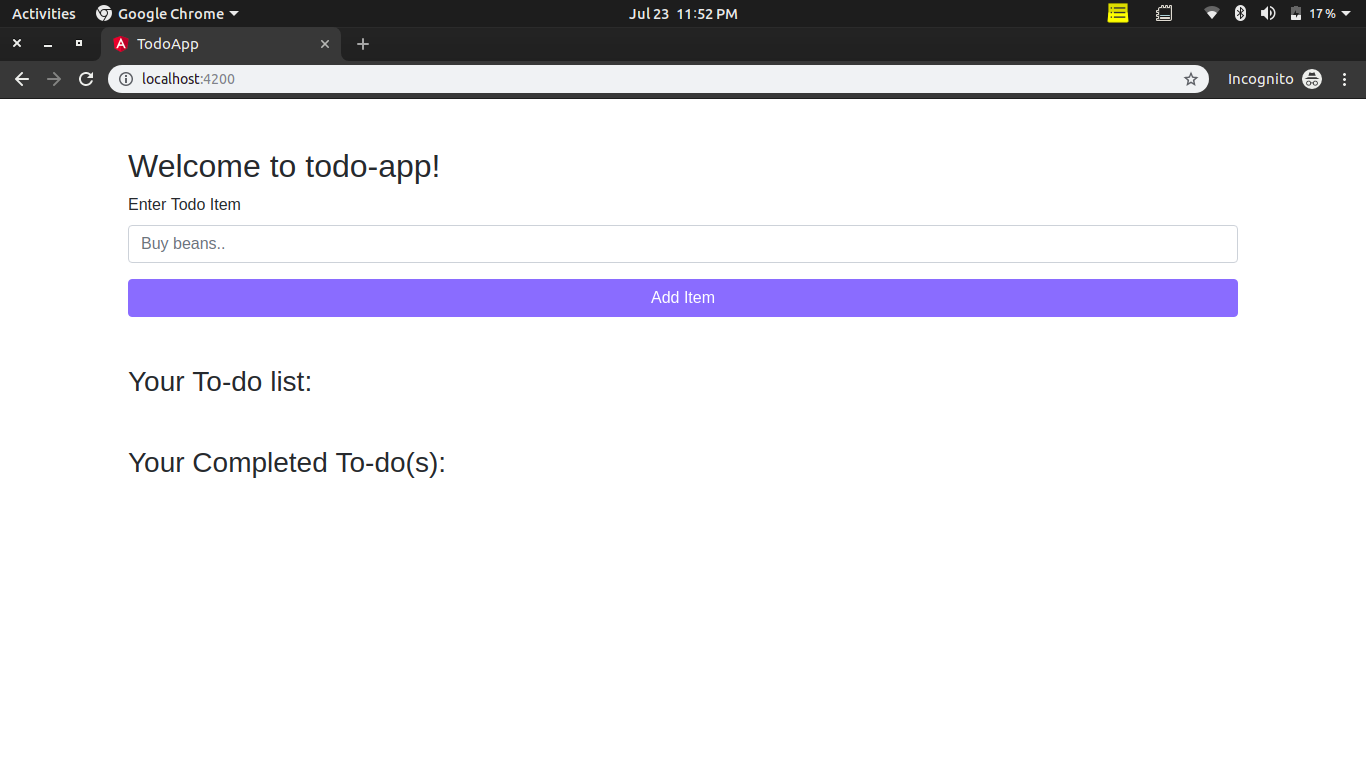Open the clock and calendar panel
Viewport: 1366px width, 768px height.
[683, 13]
